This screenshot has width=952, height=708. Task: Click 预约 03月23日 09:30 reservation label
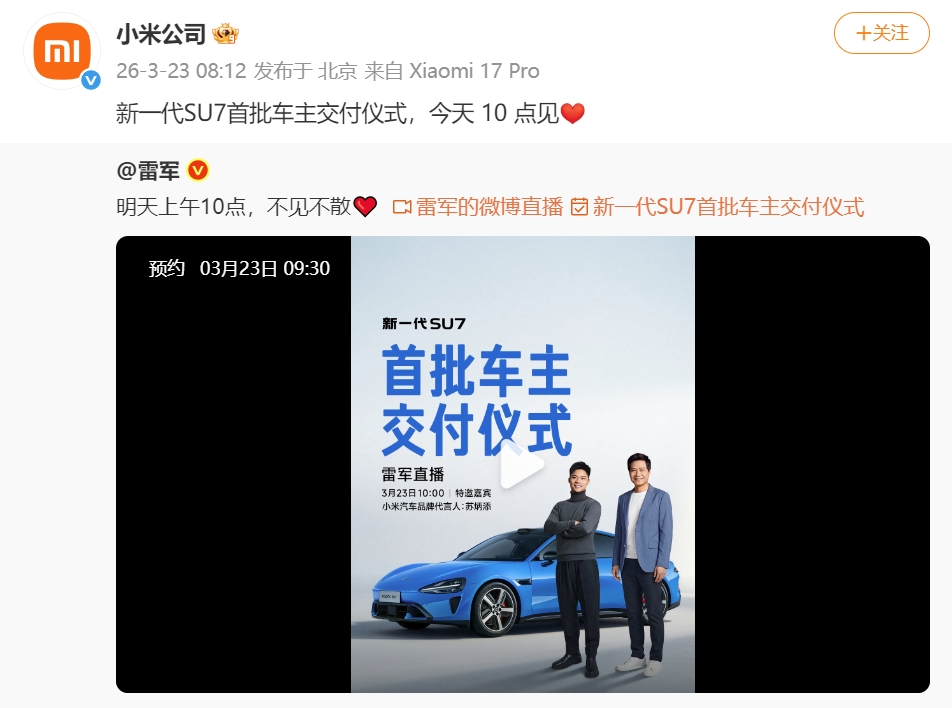coord(239,268)
